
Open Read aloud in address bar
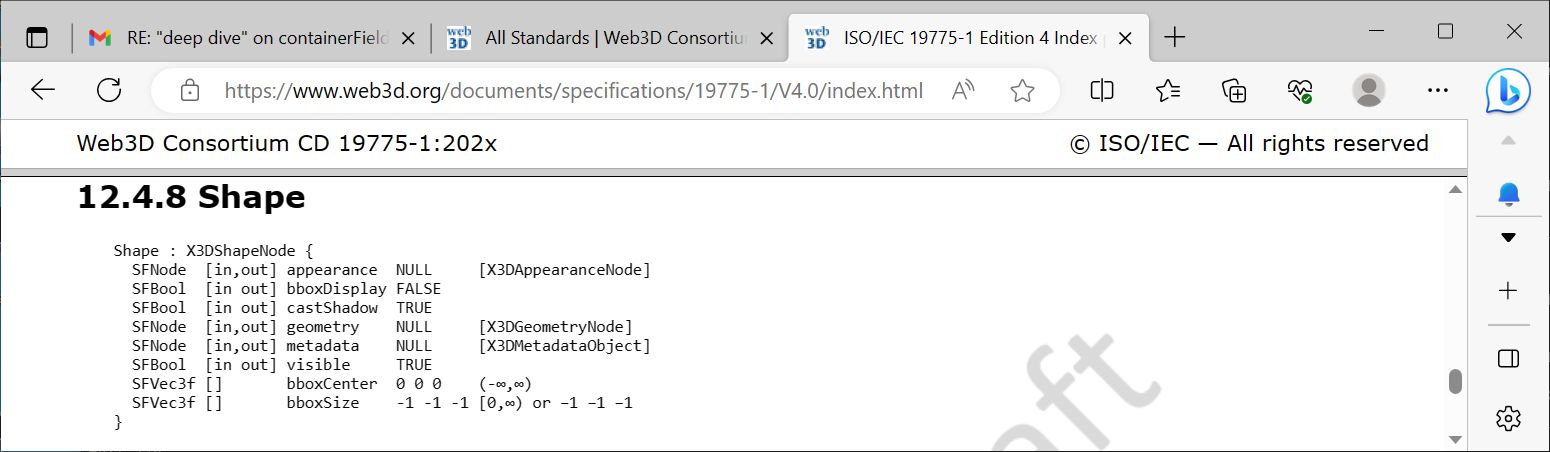963,91
